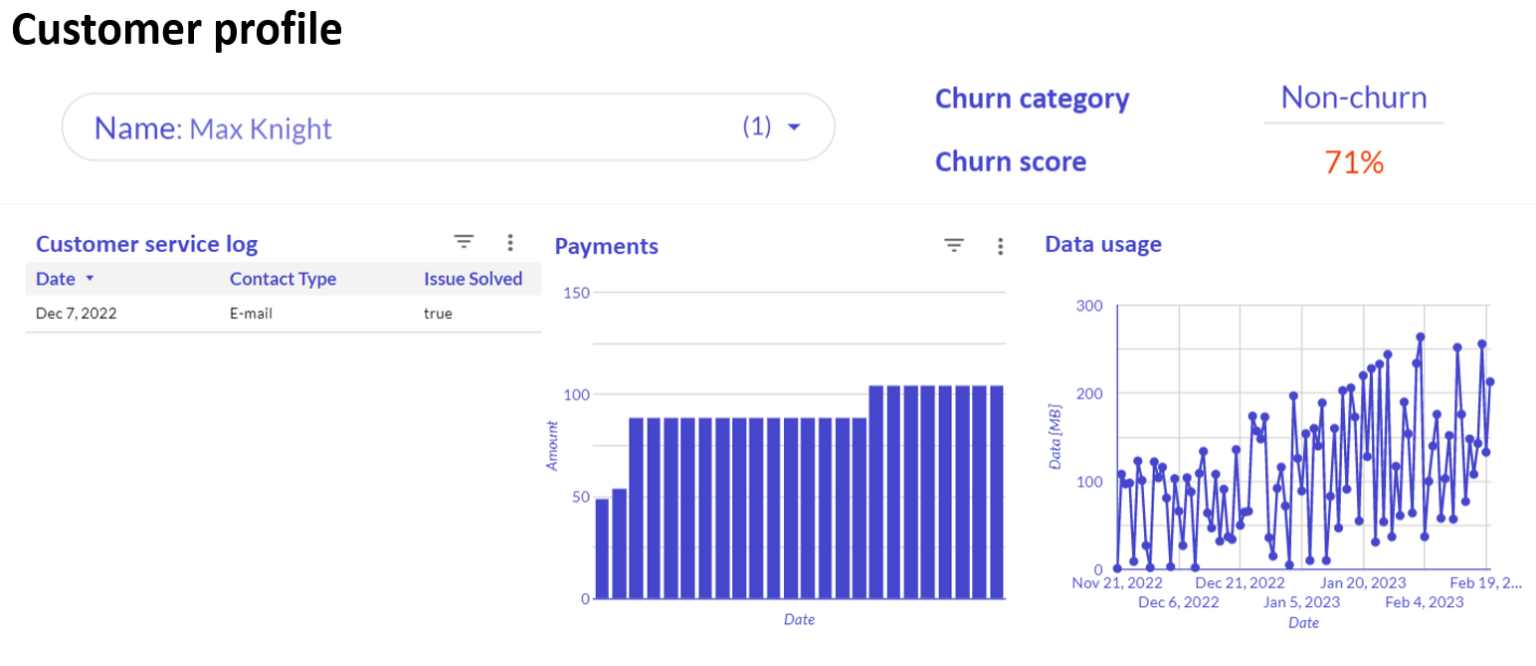Open filter options on Customer service log

click(464, 241)
